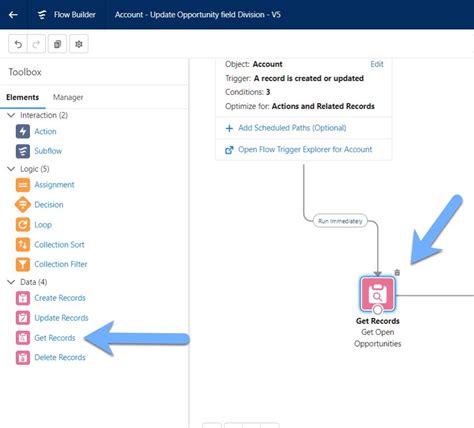Click the Action label in toolbox
The height and width of the screenshot is (428, 474).
45,131
